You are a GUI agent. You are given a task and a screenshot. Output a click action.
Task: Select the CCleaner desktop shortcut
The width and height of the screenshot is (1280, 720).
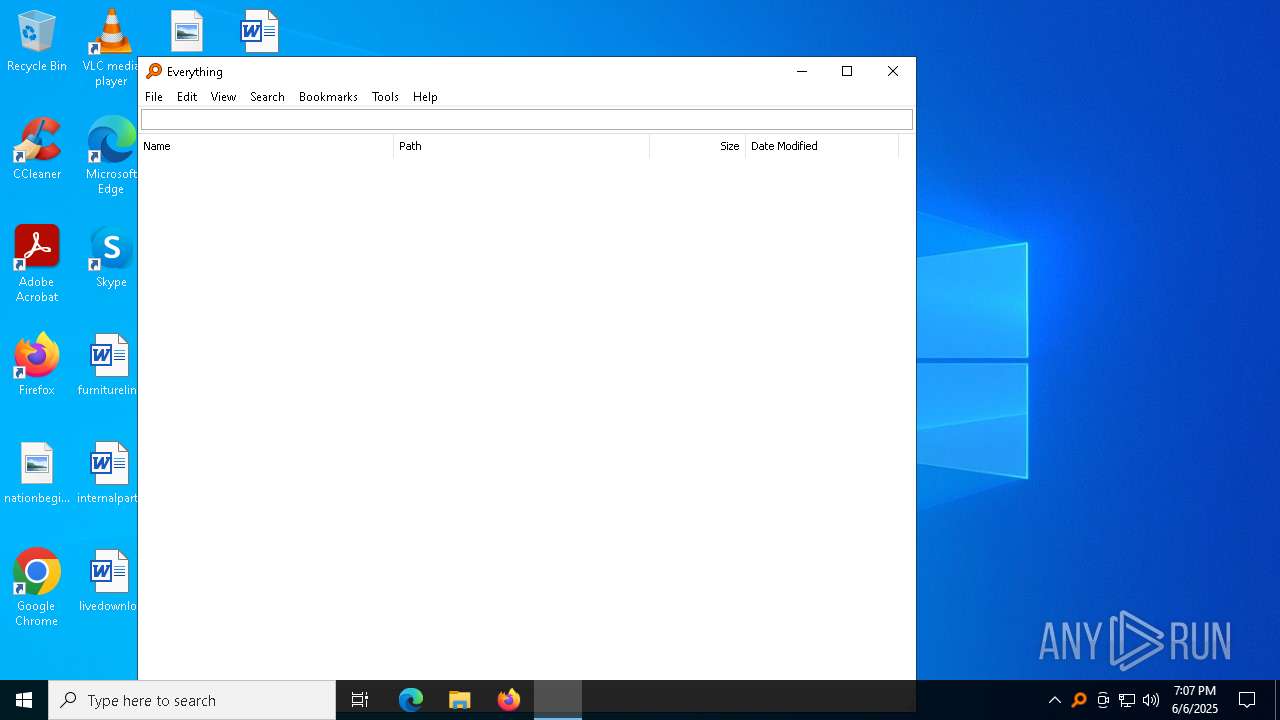(37, 149)
